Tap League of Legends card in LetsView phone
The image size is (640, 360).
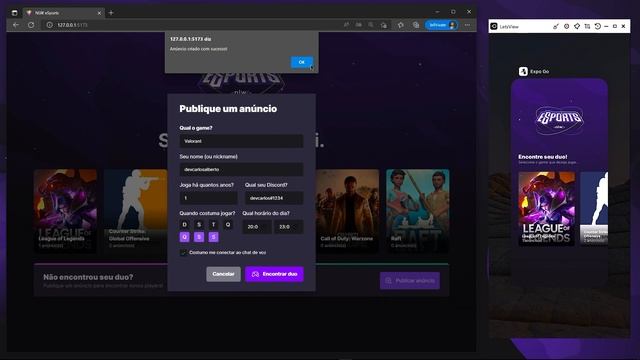(x=547, y=209)
